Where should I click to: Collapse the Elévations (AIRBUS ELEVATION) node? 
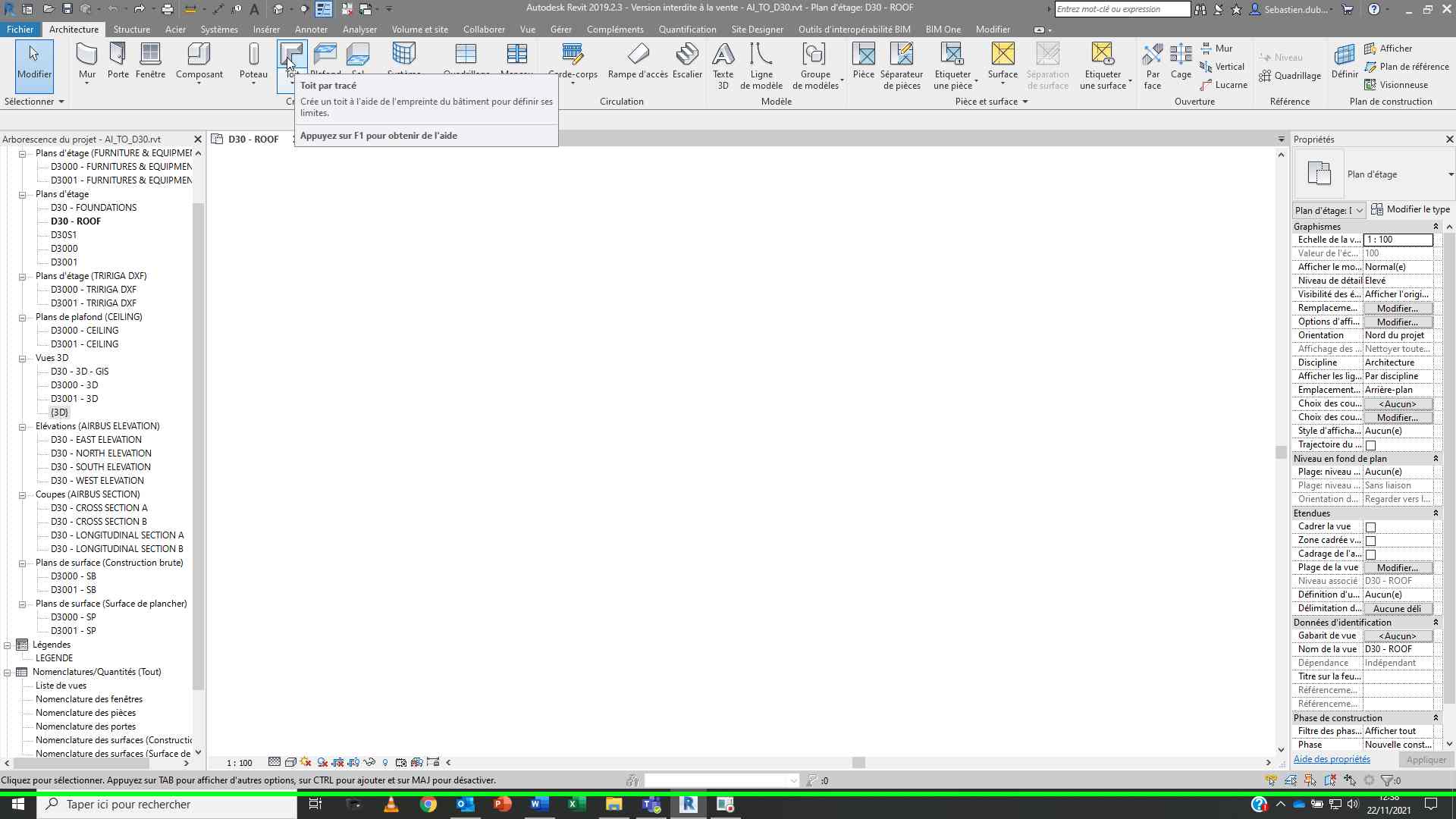coord(22,426)
